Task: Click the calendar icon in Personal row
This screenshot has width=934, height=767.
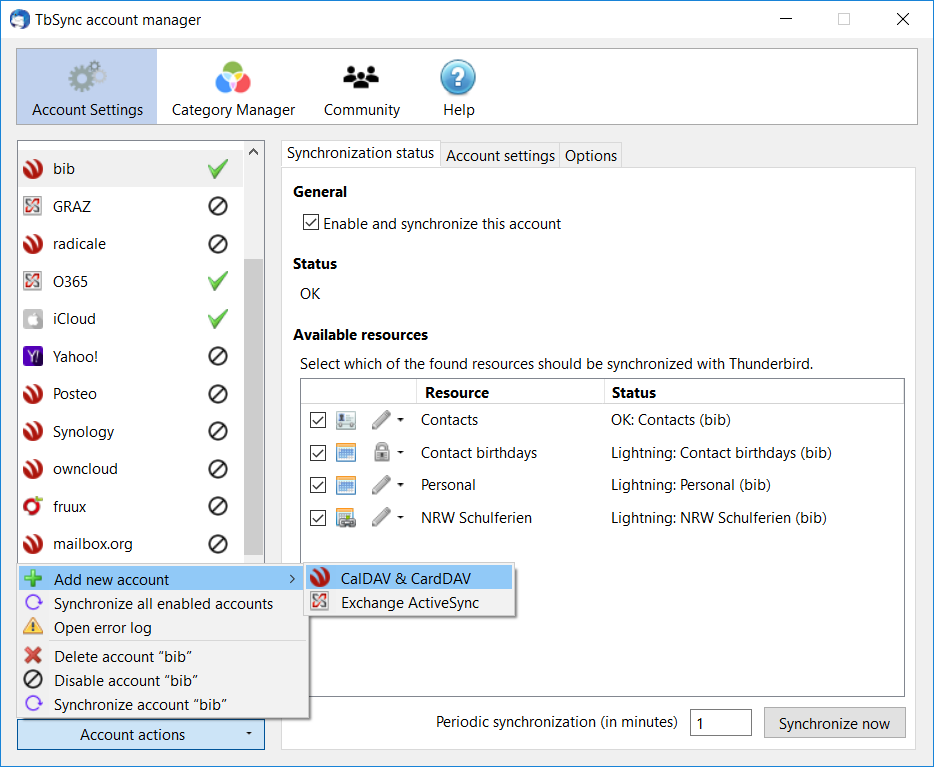Action: click(x=346, y=485)
